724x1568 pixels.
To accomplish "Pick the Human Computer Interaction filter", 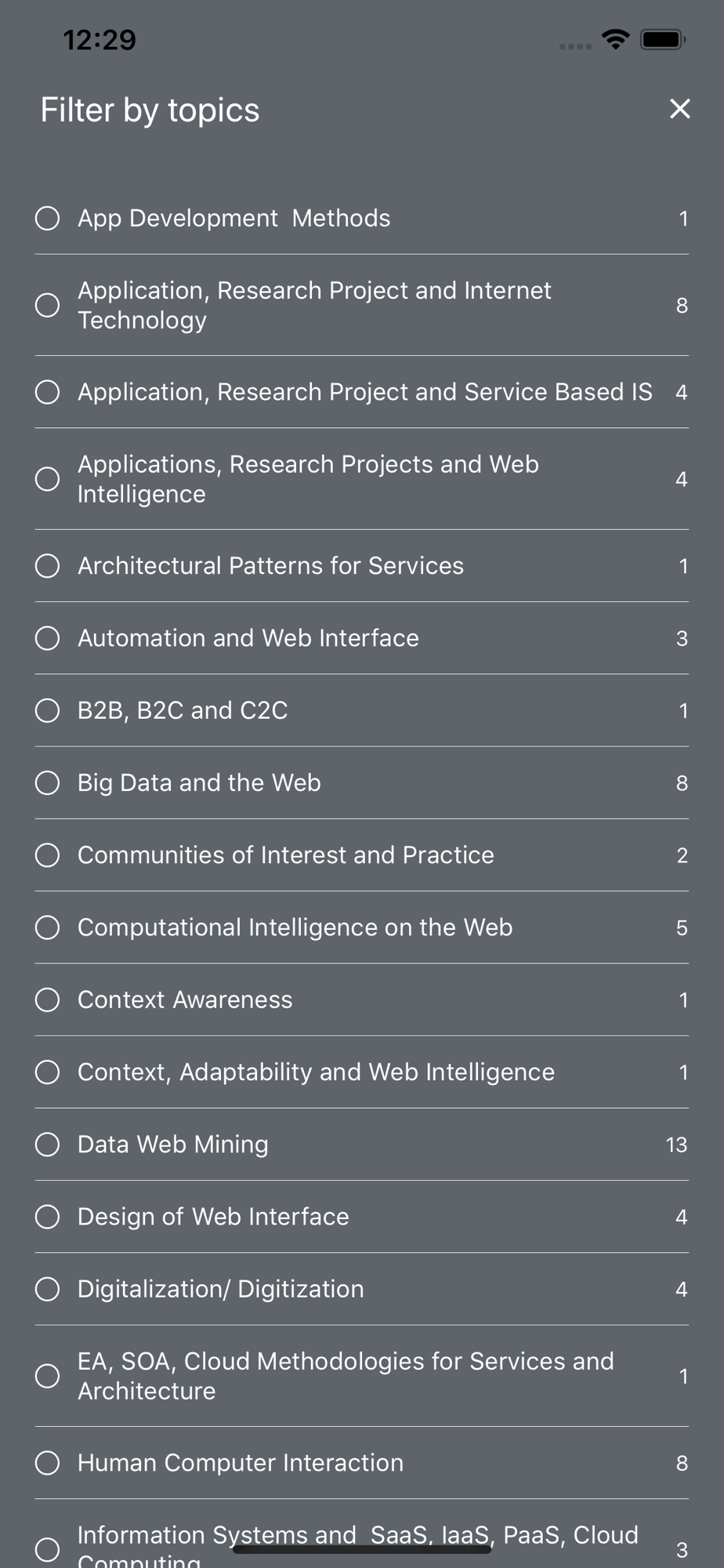I will point(48,1463).
